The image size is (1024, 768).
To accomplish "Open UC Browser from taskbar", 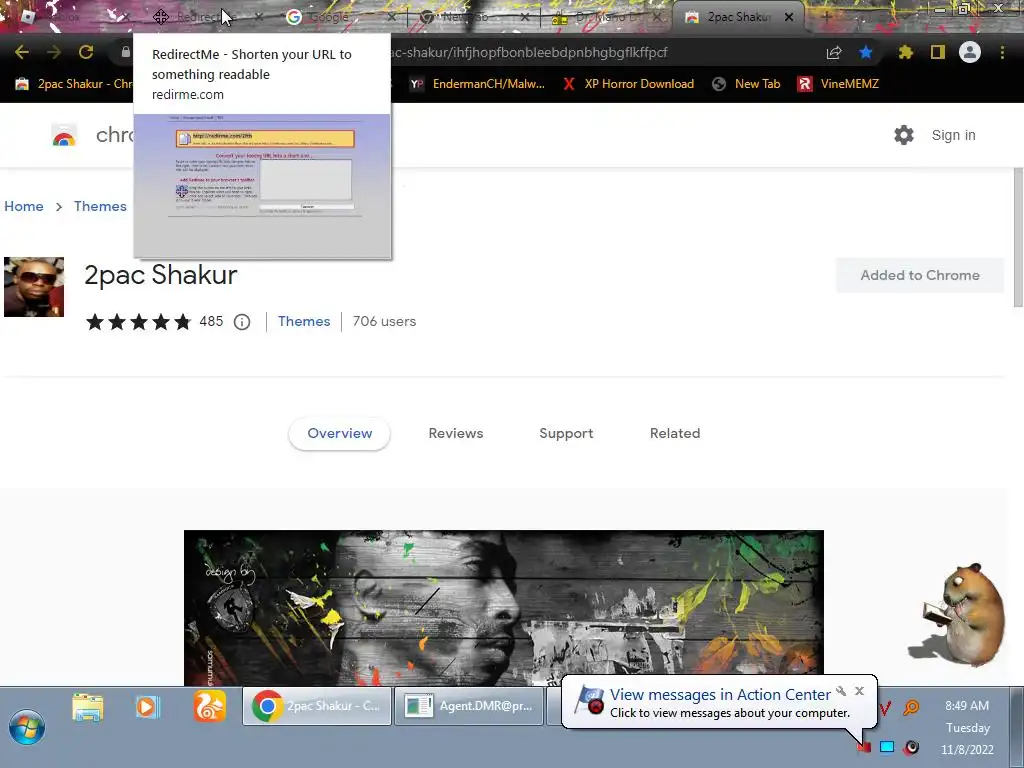I will 210,707.
